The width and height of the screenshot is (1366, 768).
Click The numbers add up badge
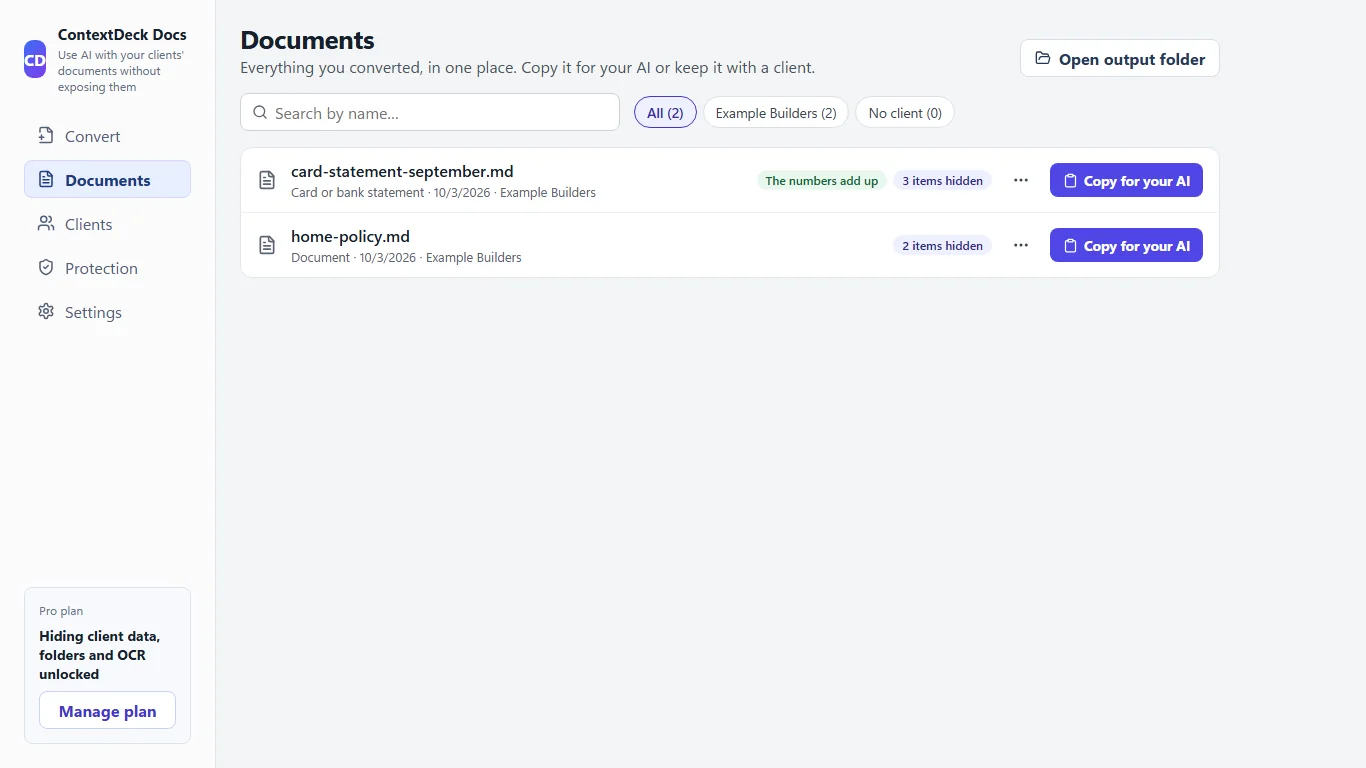point(821,181)
